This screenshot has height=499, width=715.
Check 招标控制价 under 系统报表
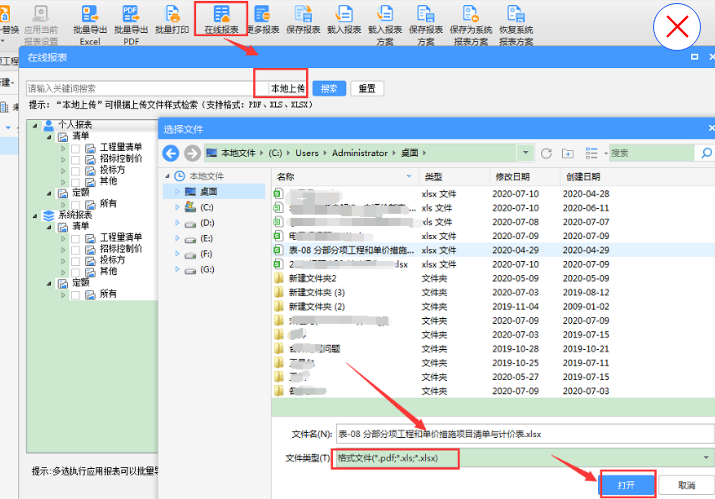pyautogui.click(x=76, y=250)
